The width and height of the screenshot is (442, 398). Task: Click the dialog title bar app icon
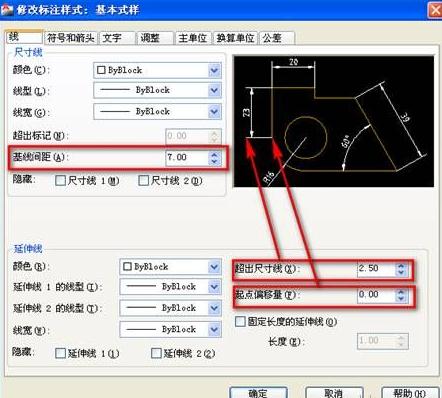click(x=7, y=9)
